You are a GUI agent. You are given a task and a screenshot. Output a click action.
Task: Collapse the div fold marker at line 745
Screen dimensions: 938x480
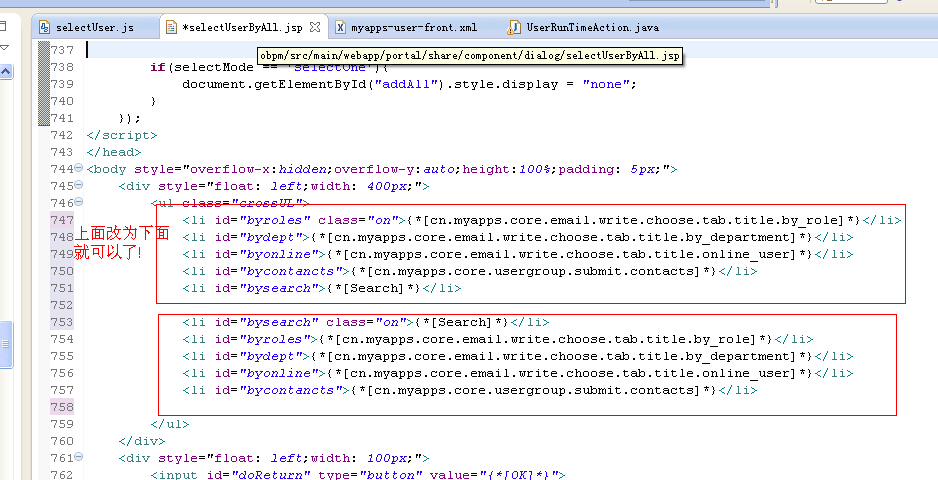tap(79, 185)
